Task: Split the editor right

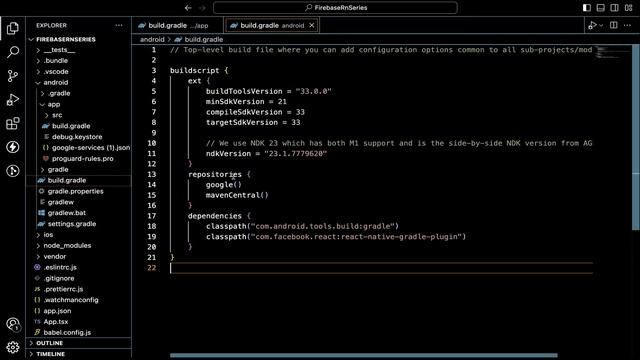Action: point(613,25)
